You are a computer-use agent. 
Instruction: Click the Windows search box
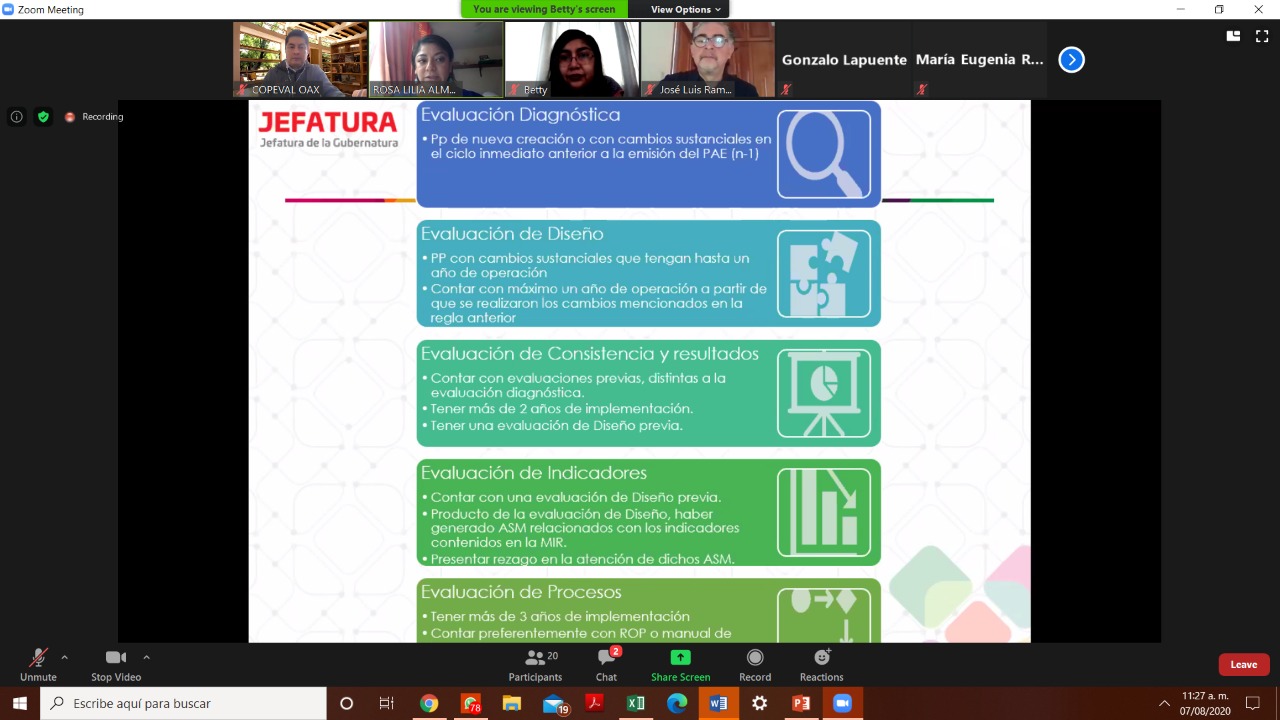(x=184, y=703)
